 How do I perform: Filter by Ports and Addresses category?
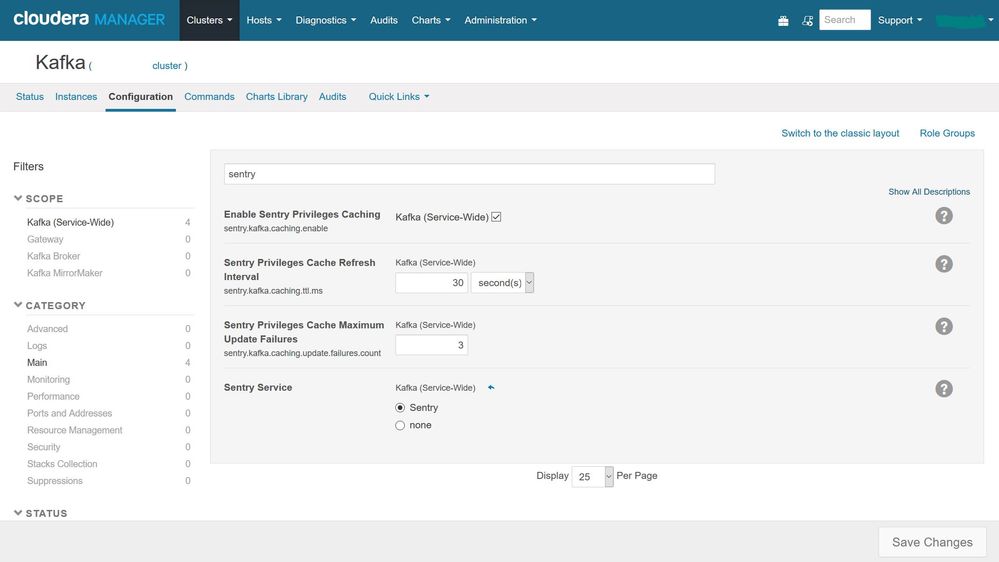(69, 414)
